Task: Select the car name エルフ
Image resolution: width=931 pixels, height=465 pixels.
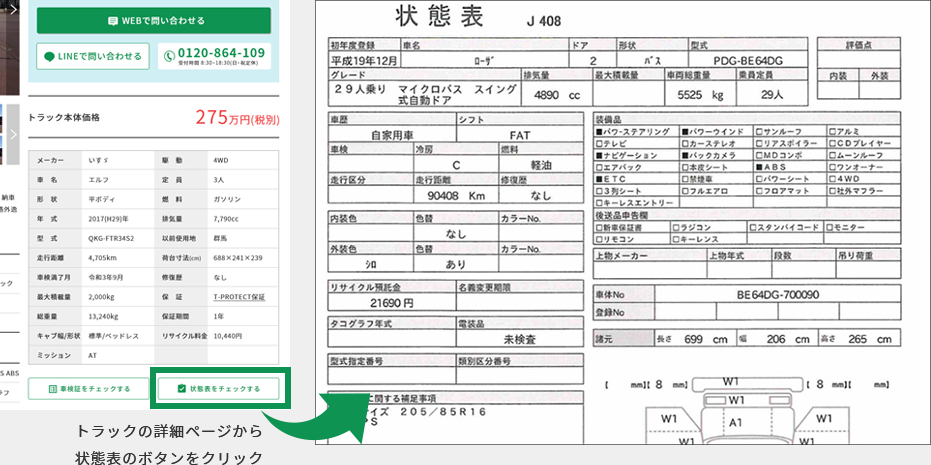Action: [98, 179]
